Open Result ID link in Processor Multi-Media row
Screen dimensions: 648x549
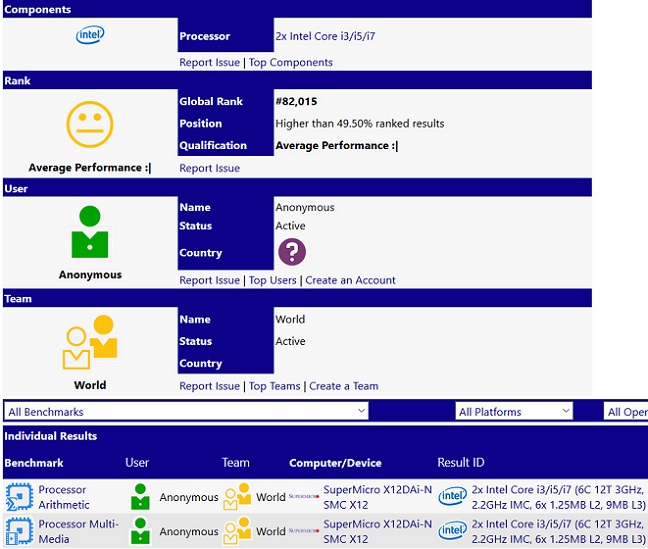(x=558, y=531)
